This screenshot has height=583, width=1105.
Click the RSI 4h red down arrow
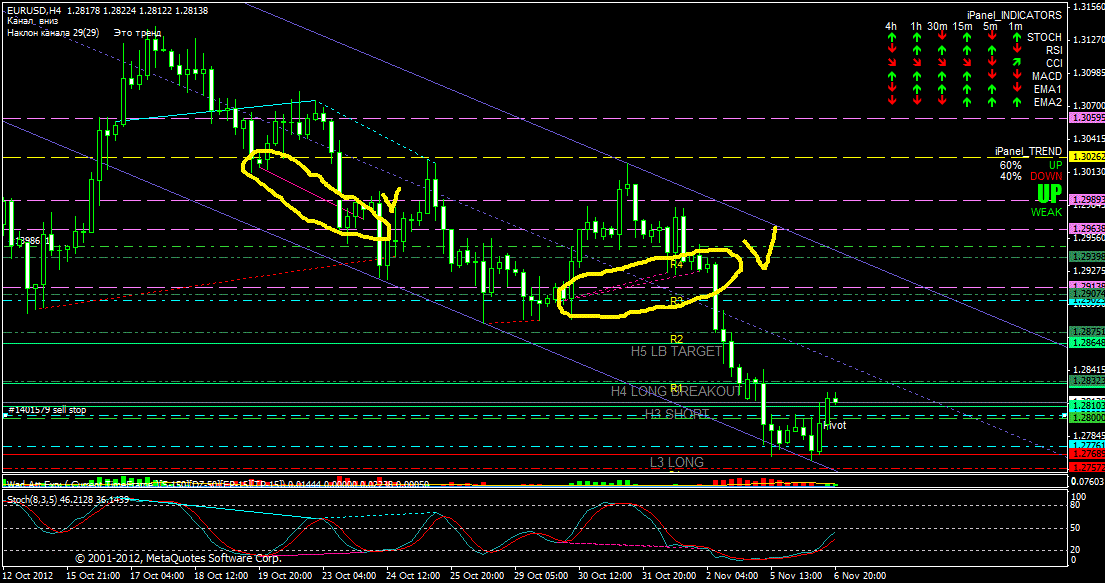(891, 50)
